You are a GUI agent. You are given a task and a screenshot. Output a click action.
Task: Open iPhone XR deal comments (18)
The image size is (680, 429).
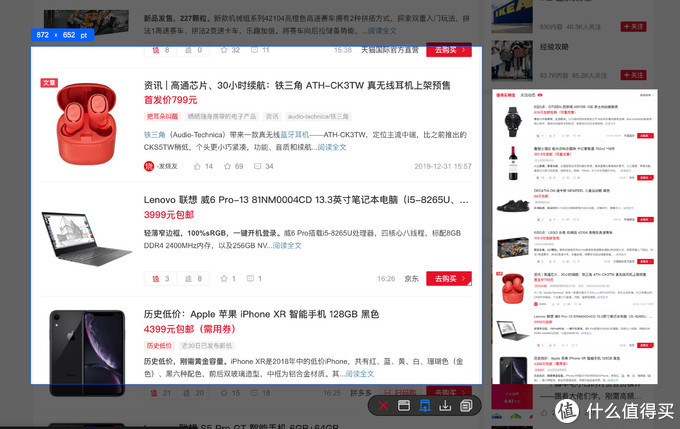point(260,393)
